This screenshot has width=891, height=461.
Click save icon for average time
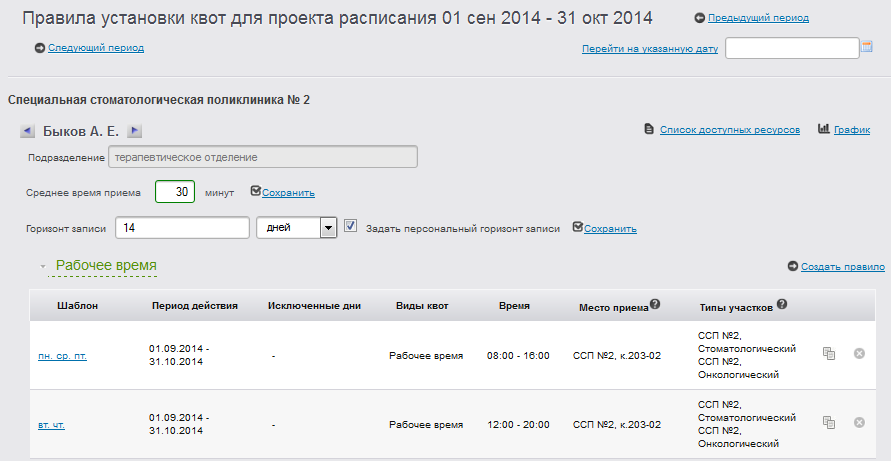pyautogui.click(x=256, y=191)
